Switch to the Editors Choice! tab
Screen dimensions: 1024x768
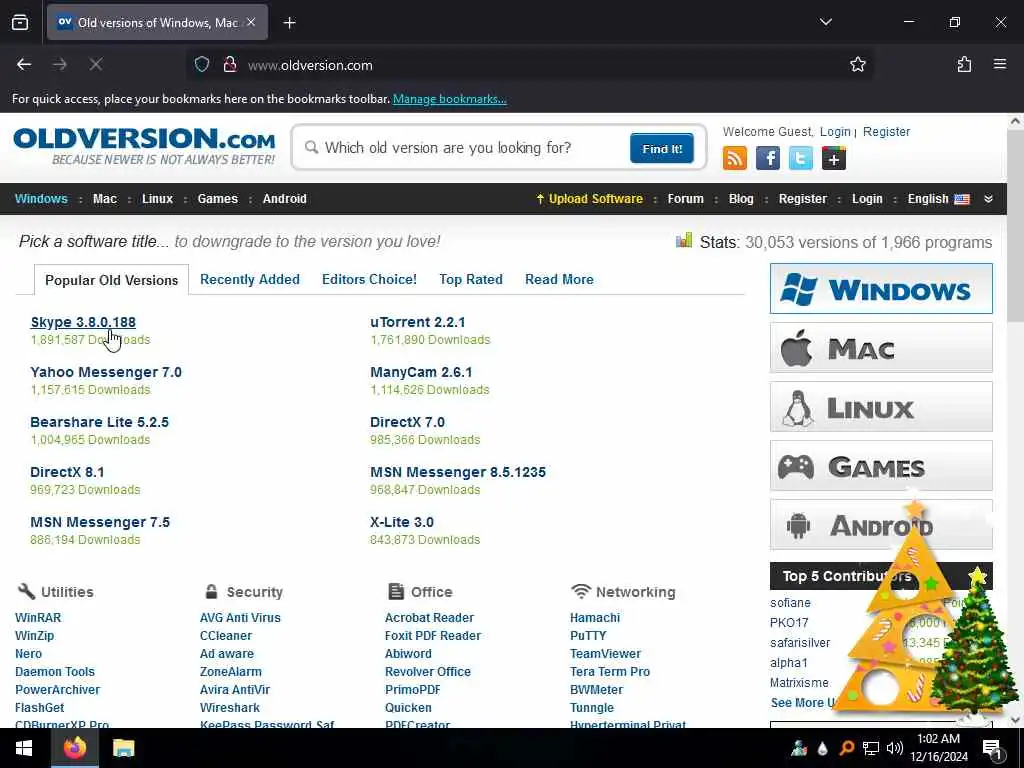pyautogui.click(x=369, y=279)
